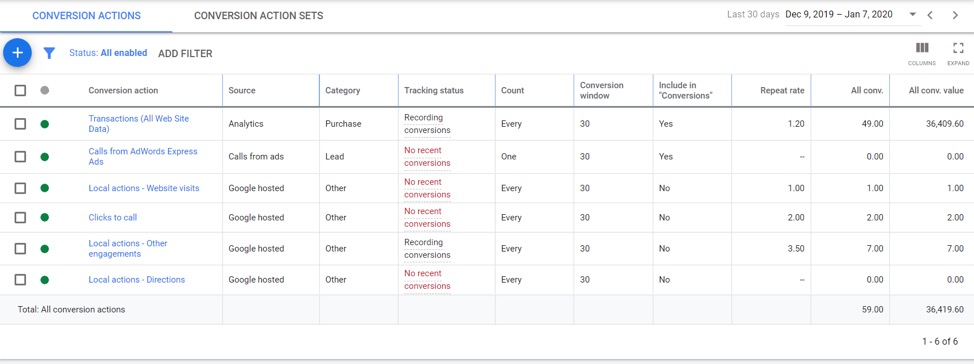Open the date range dropdown arrow
This screenshot has height=364, width=974.
913,15
